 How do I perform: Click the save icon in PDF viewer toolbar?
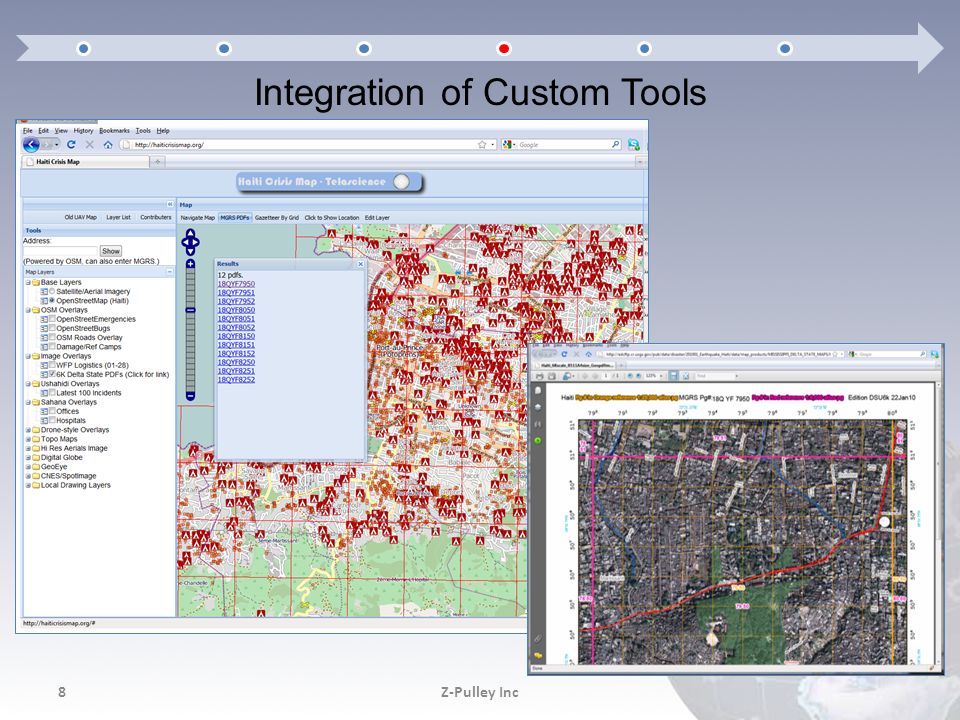tap(552, 376)
